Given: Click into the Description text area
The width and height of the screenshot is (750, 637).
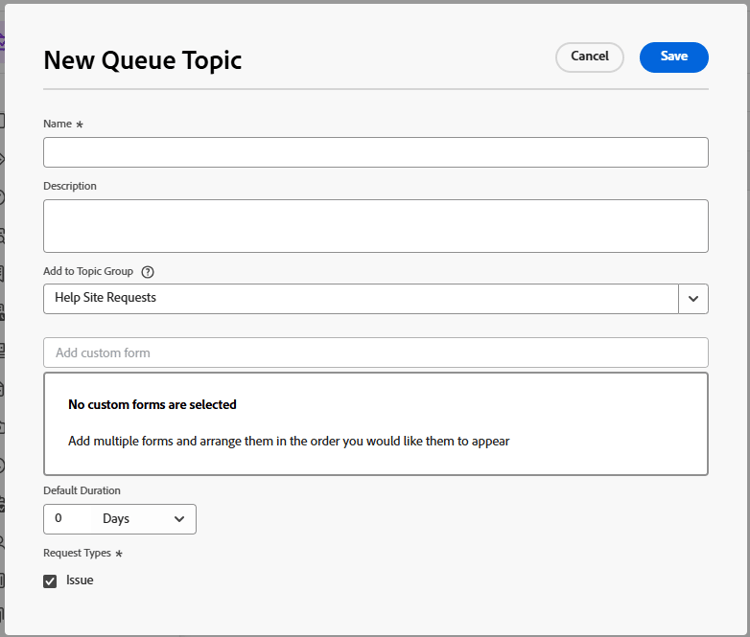Looking at the screenshot, I should (x=375, y=226).
